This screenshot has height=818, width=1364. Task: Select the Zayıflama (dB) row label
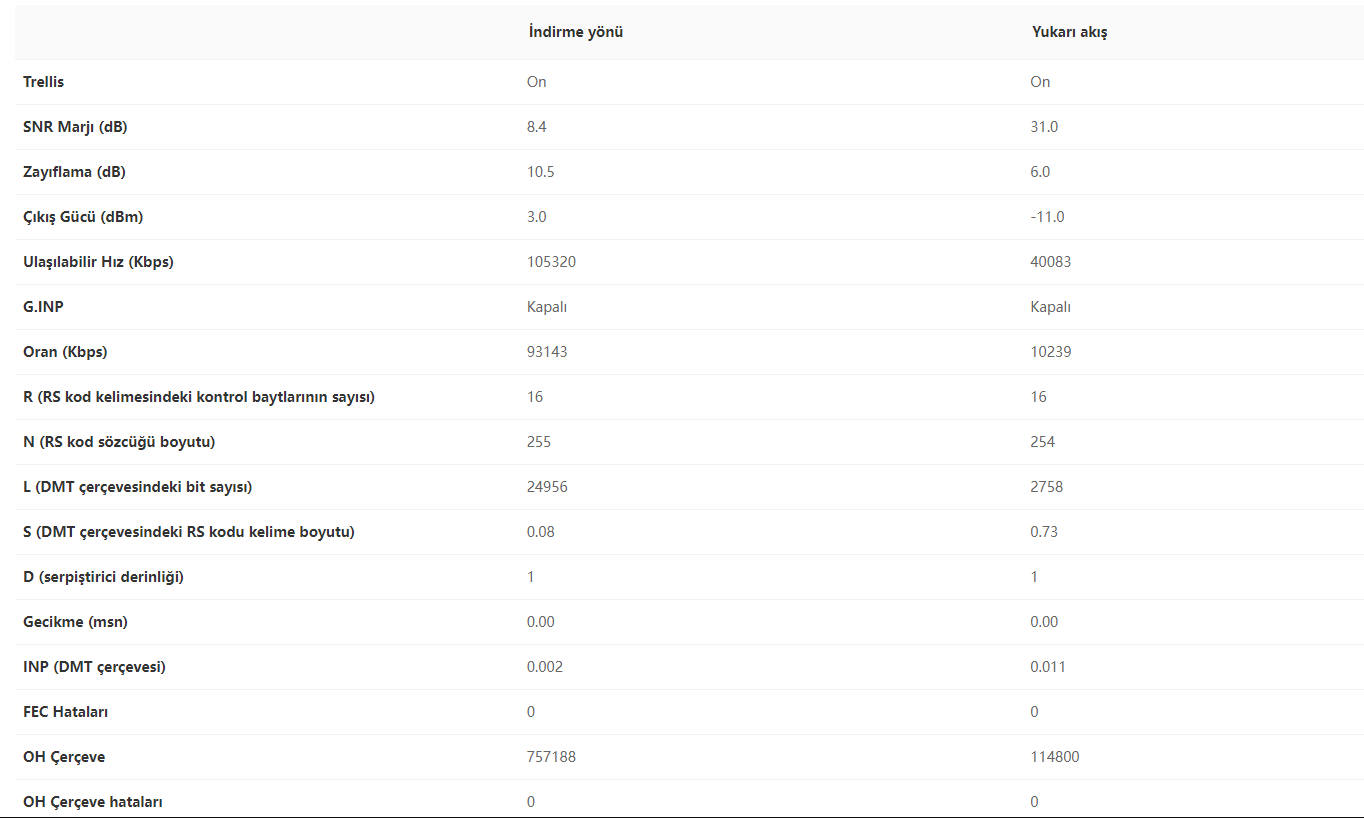click(74, 172)
